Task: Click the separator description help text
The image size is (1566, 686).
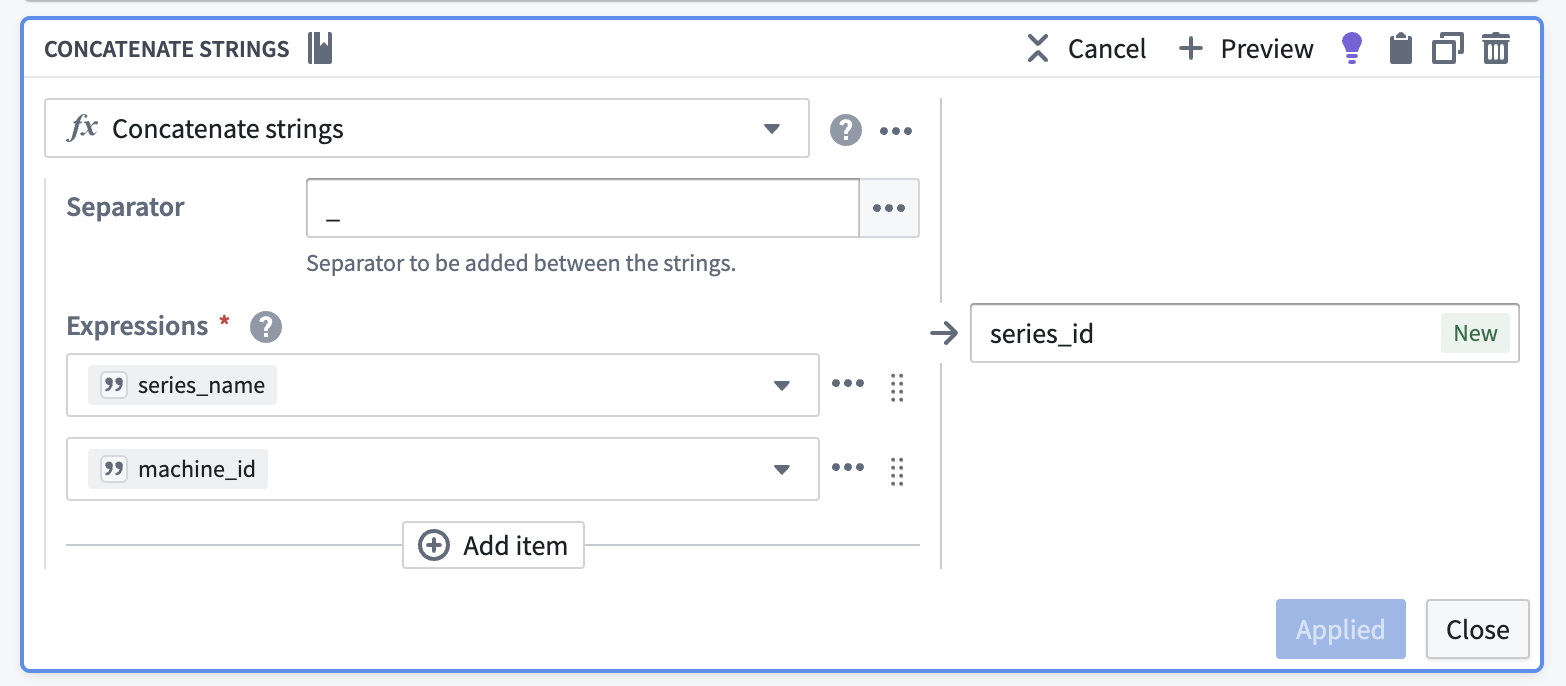Action: 521,264
